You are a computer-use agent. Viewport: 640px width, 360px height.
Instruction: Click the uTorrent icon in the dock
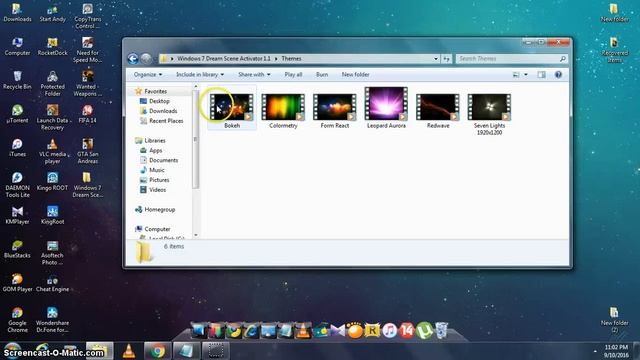tap(424, 331)
